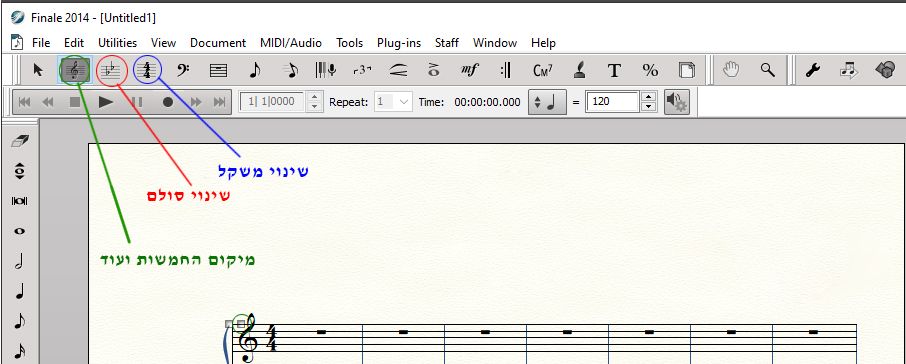Select the Text T tool
Screen dimensions: 906x364
pyautogui.click(x=614, y=70)
